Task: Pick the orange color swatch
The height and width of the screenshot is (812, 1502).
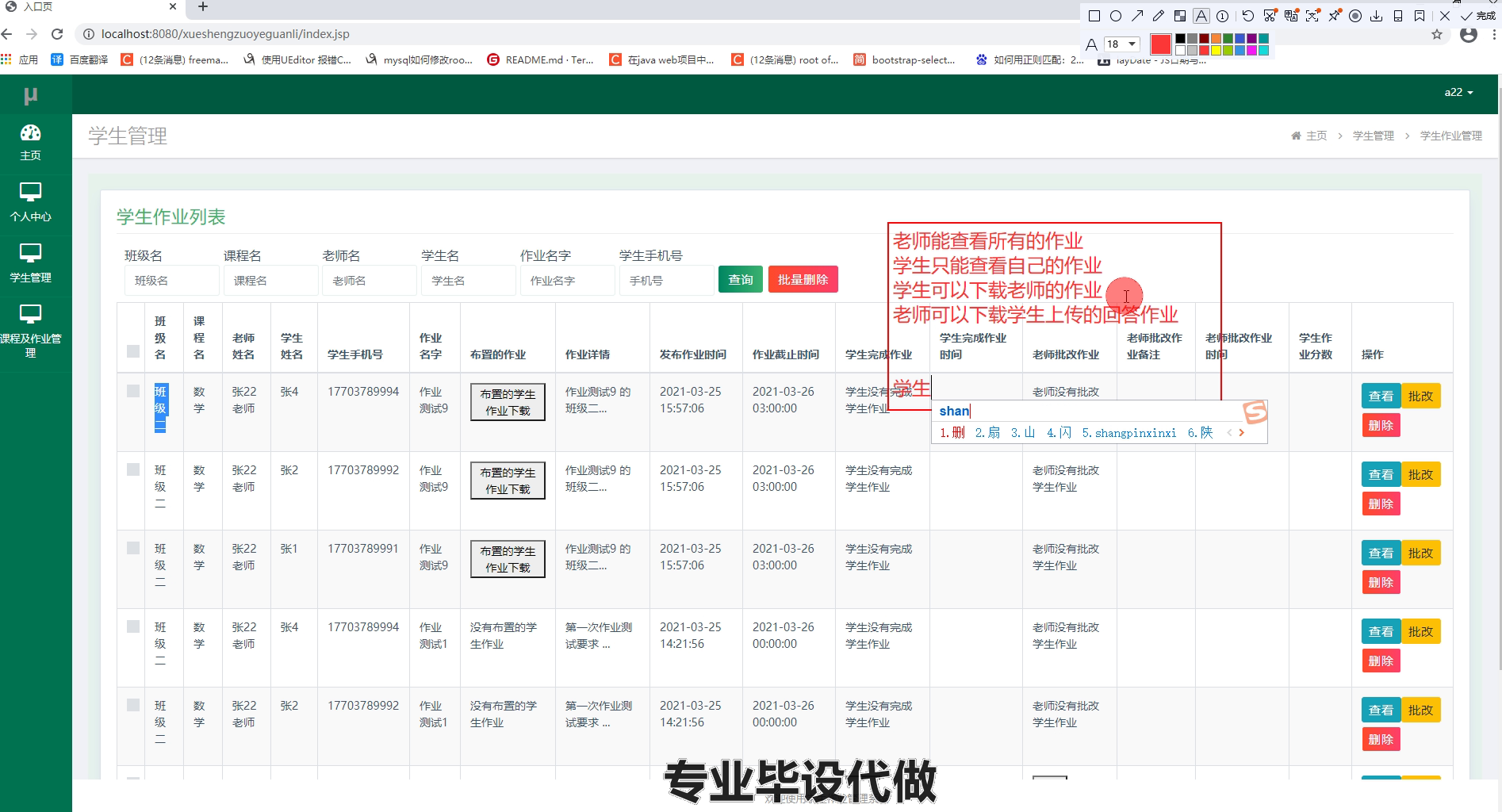Action: (x=1216, y=39)
